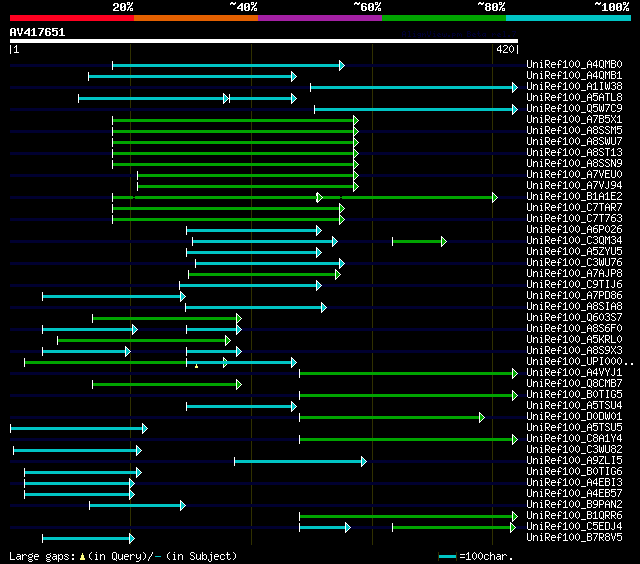This screenshot has width=640, height=564.
Task: Open the UniRef100_A4QMB0 hit label
Action: pos(574,64)
